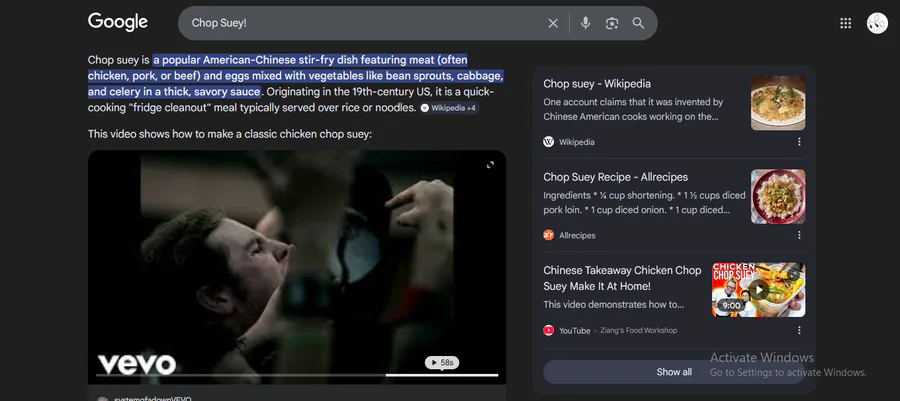Click the Allrecipes ingredients snippet text
The height and width of the screenshot is (401, 900).
point(644,203)
